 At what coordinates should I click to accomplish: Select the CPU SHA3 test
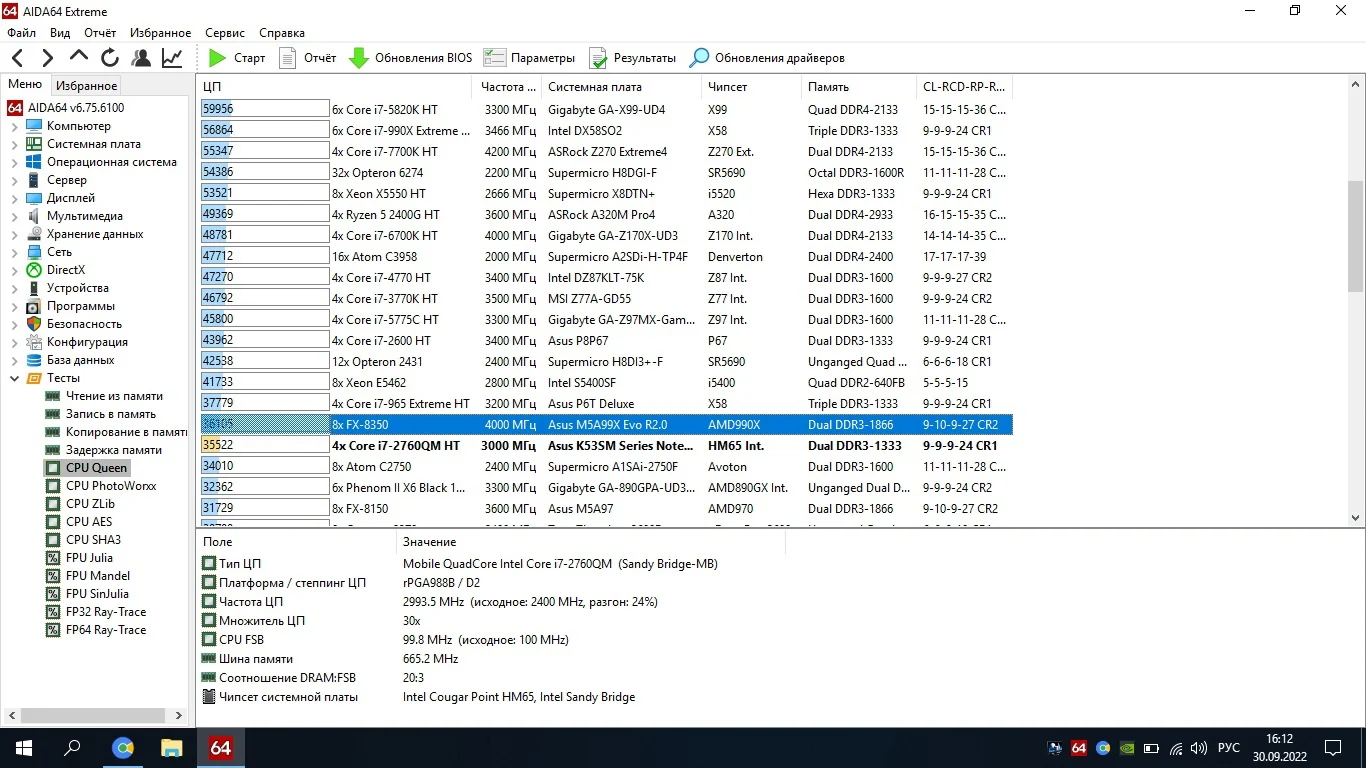click(x=93, y=540)
